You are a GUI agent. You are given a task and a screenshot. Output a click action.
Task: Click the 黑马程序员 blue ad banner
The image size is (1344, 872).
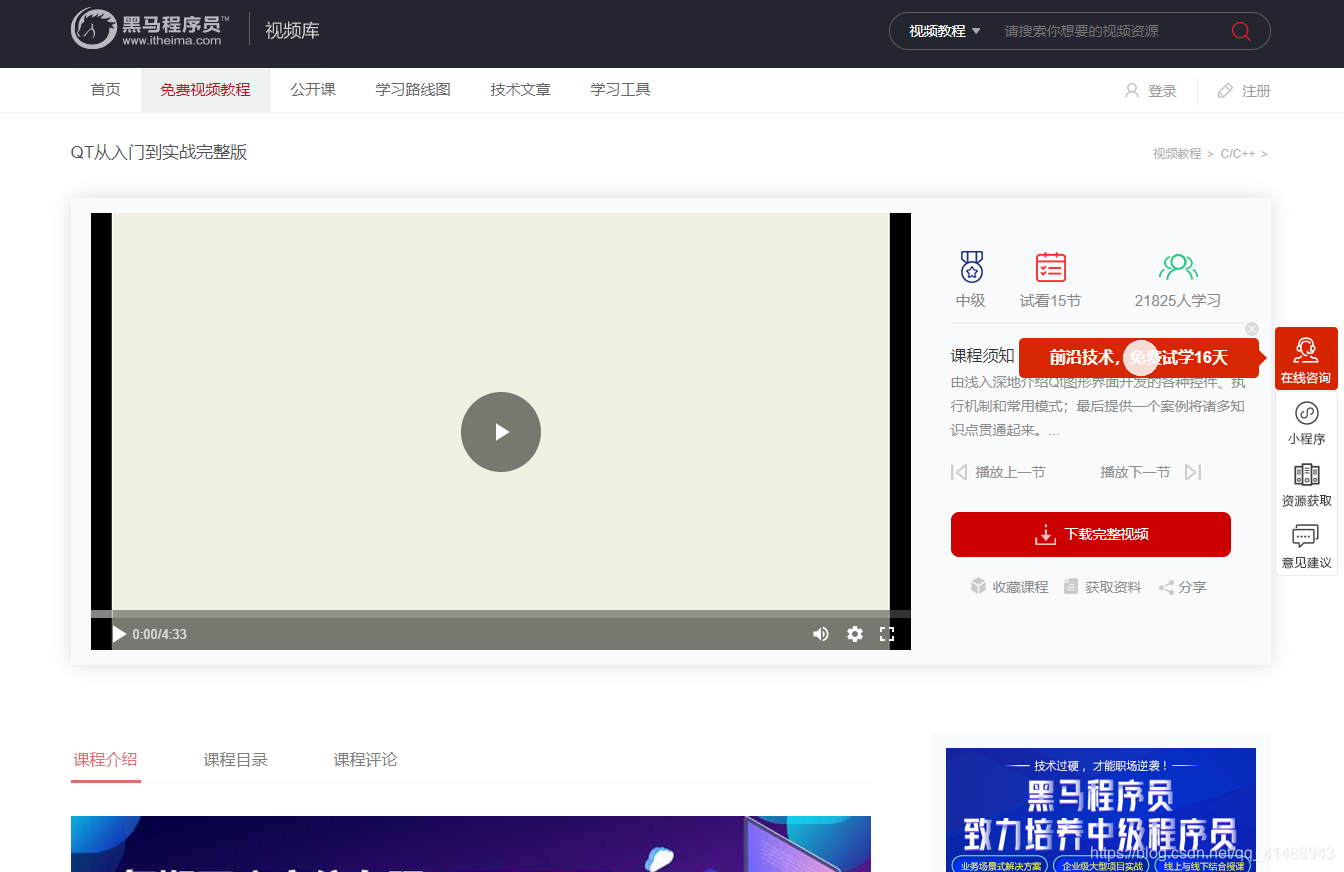pos(1100,810)
